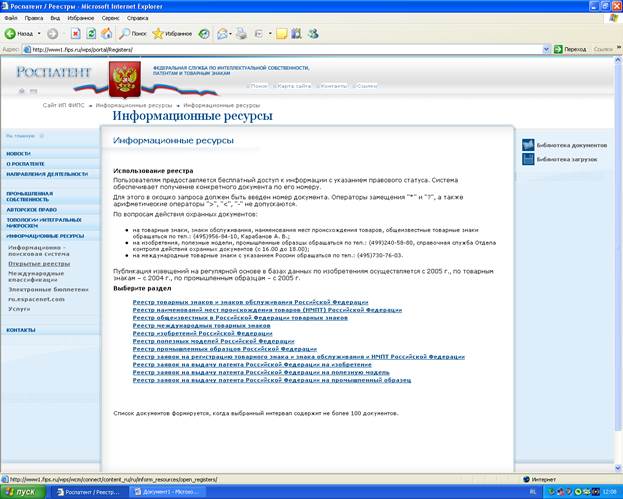Image resolution: width=623 pixels, height=499 pixels.
Task: Open the Услуги sidebar link
Action: click(x=19, y=309)
